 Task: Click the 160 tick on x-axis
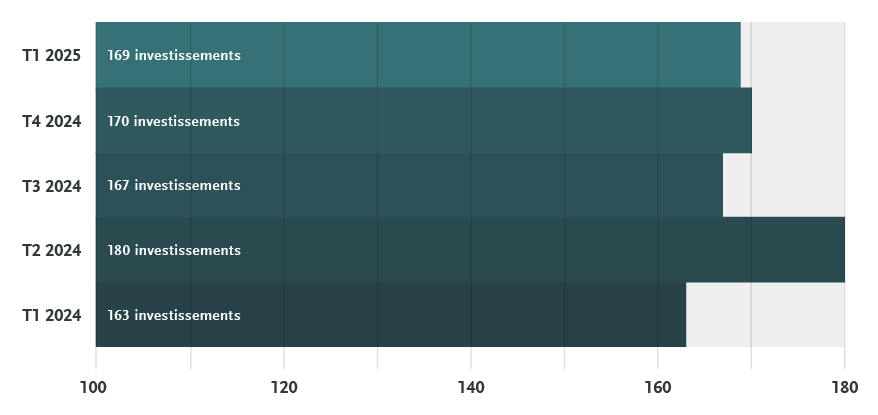(657, 388)
